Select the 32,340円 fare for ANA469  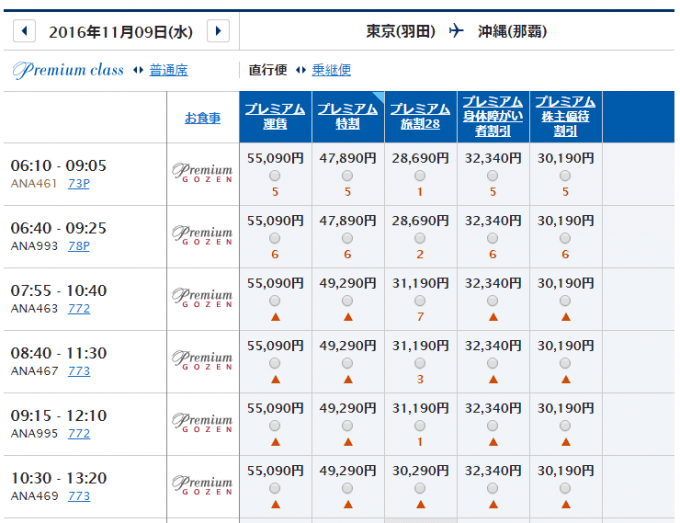493,488
